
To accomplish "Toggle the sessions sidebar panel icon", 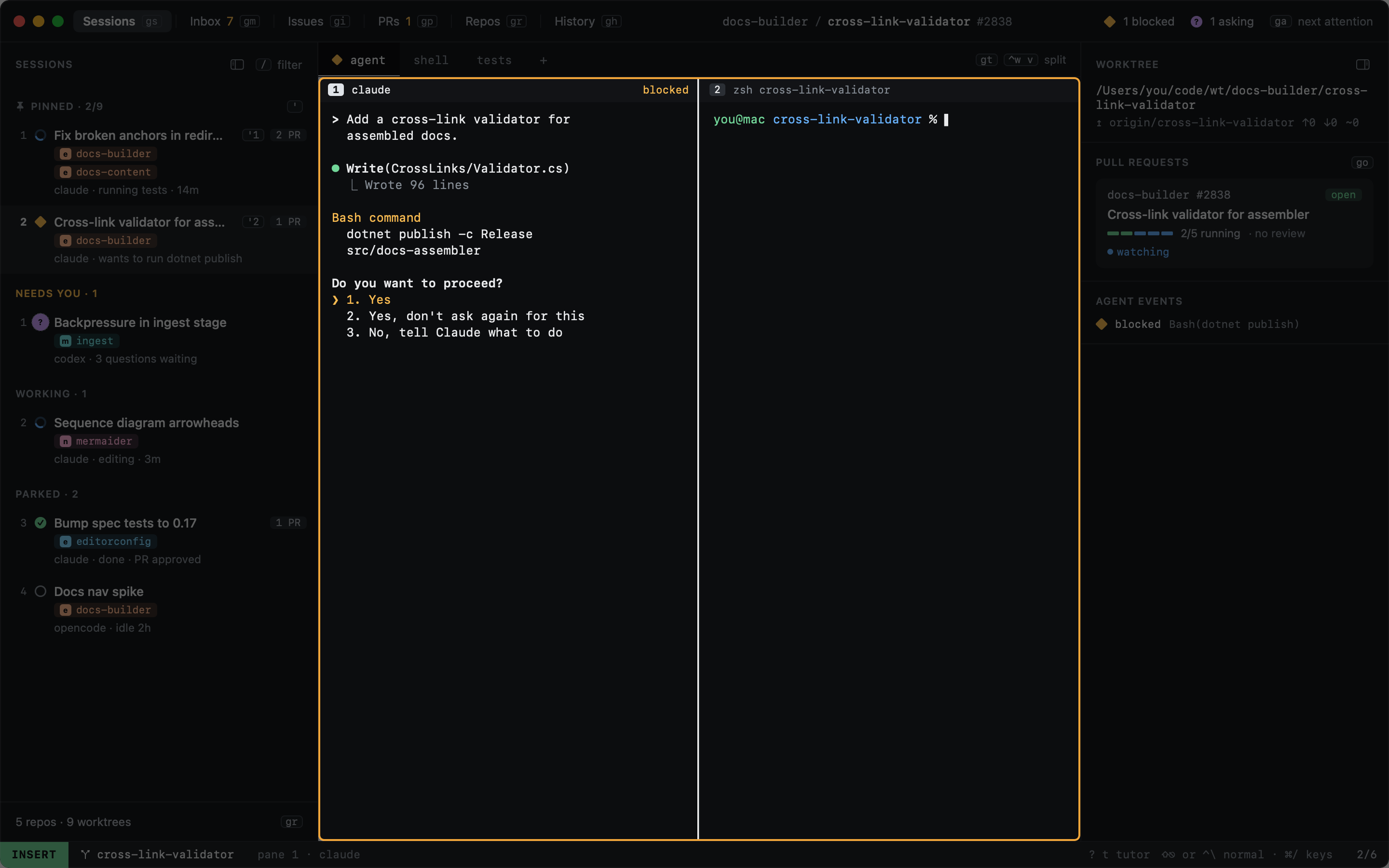I will point(237,64).
